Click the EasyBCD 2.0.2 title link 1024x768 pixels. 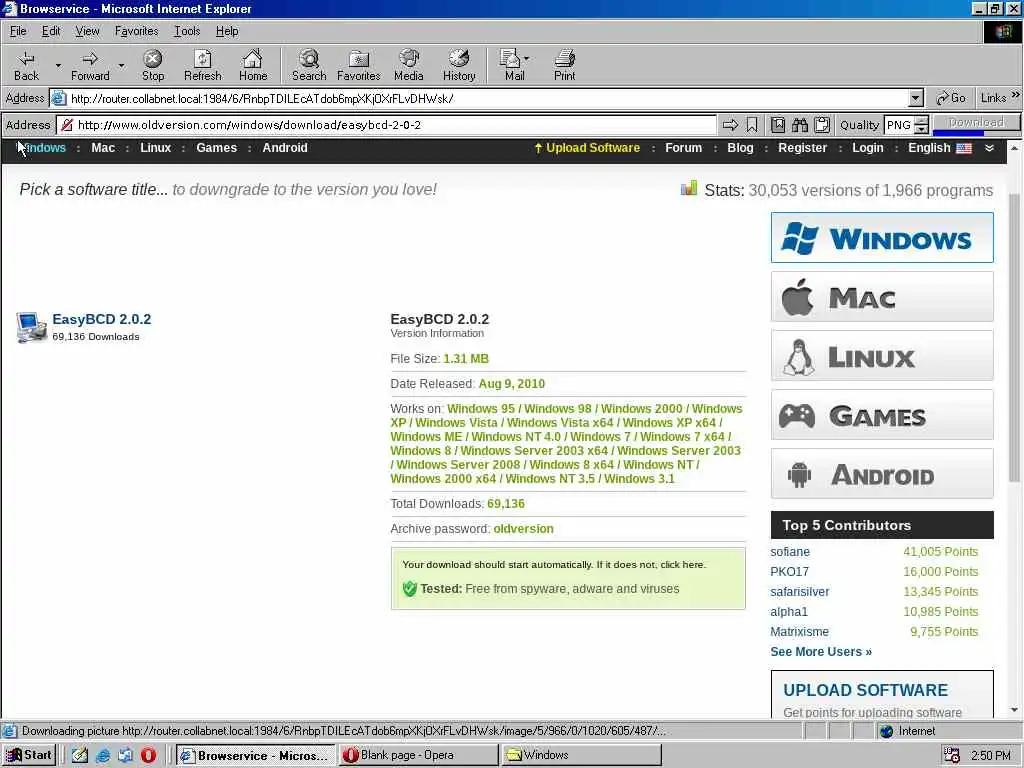coord(101,319)
